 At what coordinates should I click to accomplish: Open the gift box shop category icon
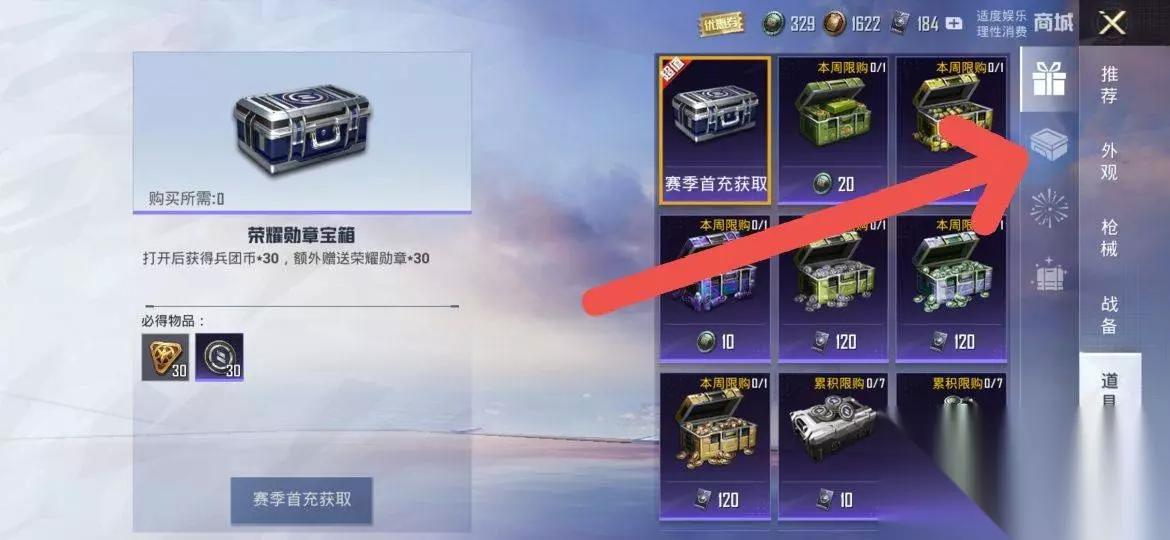[1048, 78]
